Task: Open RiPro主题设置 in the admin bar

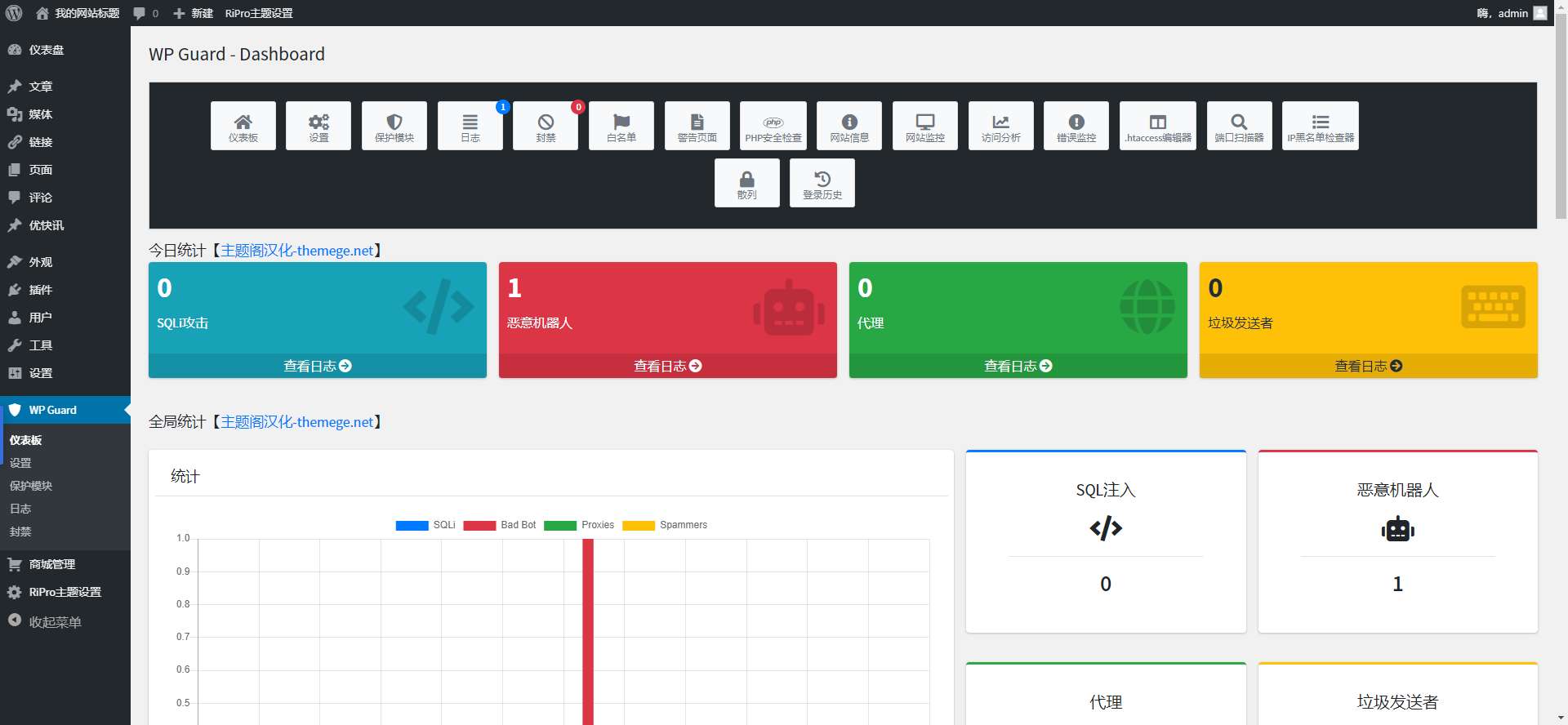Action: click(x=259, y=13)
